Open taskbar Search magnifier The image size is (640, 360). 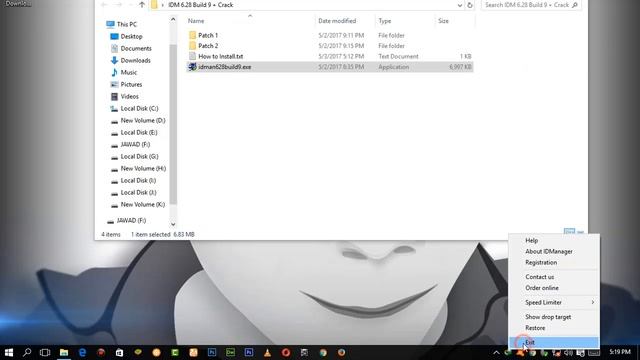[27, 352]
